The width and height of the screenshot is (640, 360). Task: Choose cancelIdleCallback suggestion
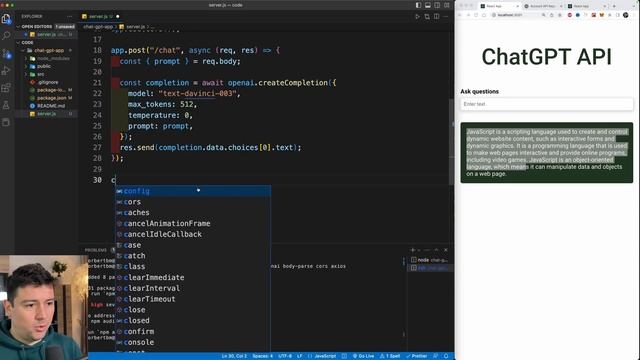pos(193,234)
